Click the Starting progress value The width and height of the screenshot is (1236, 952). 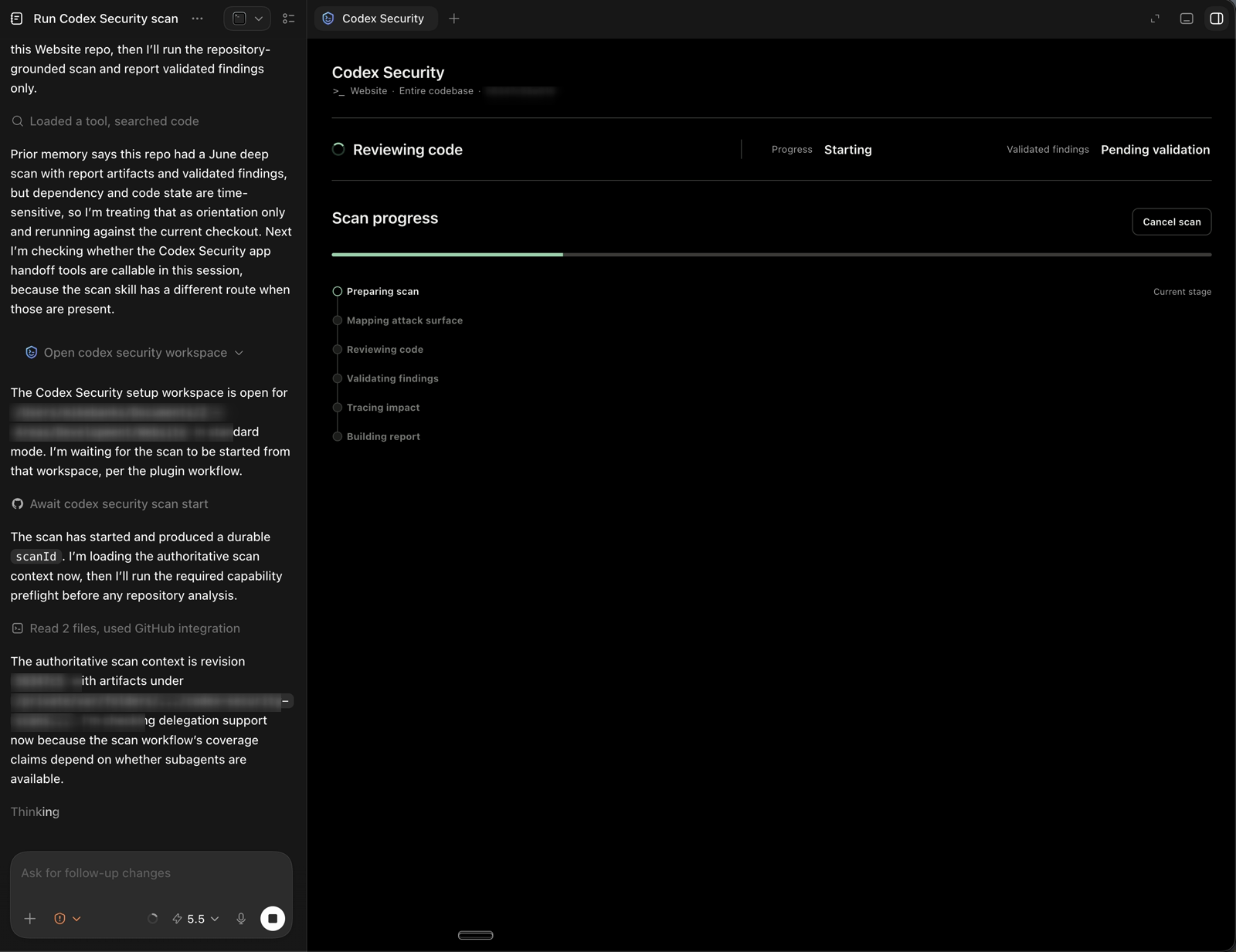(x=847, y=150)
